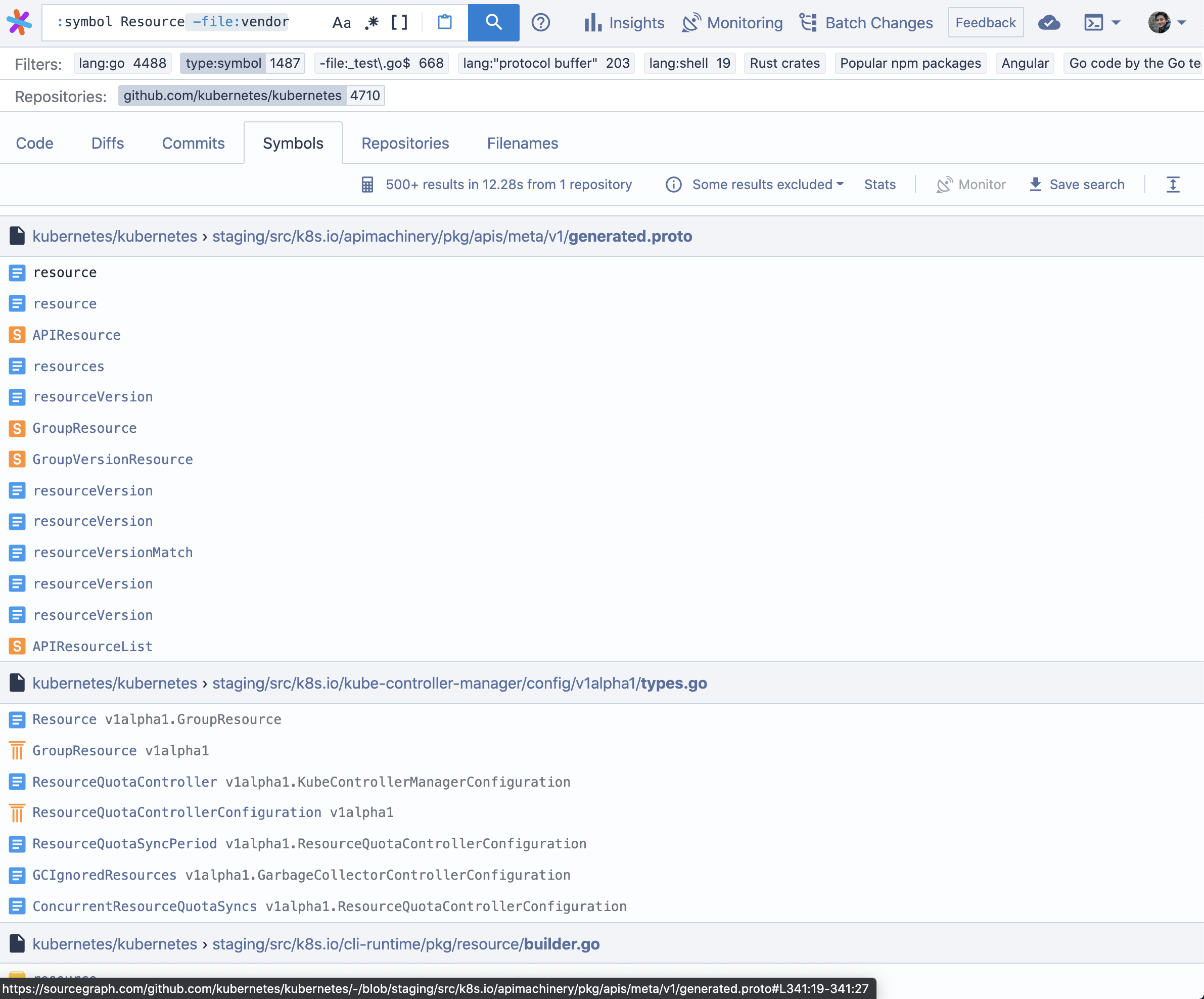The width and height of the screenshot is (1204, 999).
Task: Click the blue search magnifier button
Action: pyautogui.click(x=493, y=22)
